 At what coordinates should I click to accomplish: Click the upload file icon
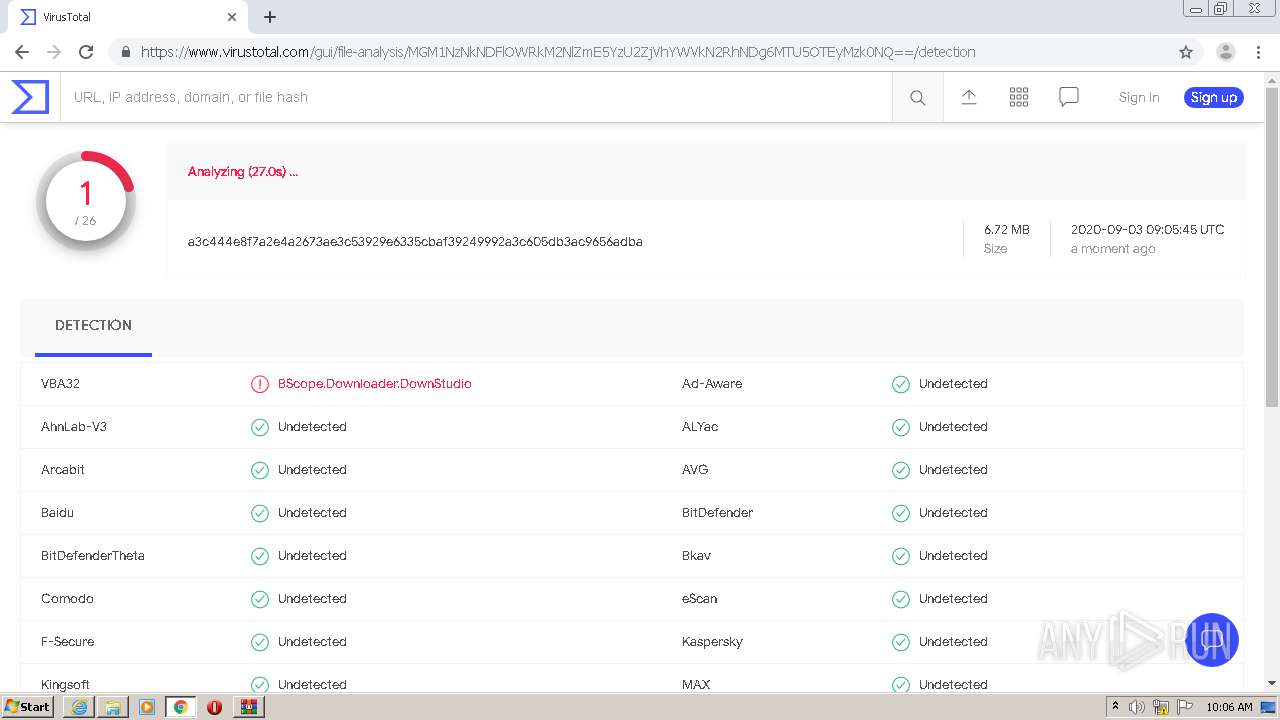(968, 97)
